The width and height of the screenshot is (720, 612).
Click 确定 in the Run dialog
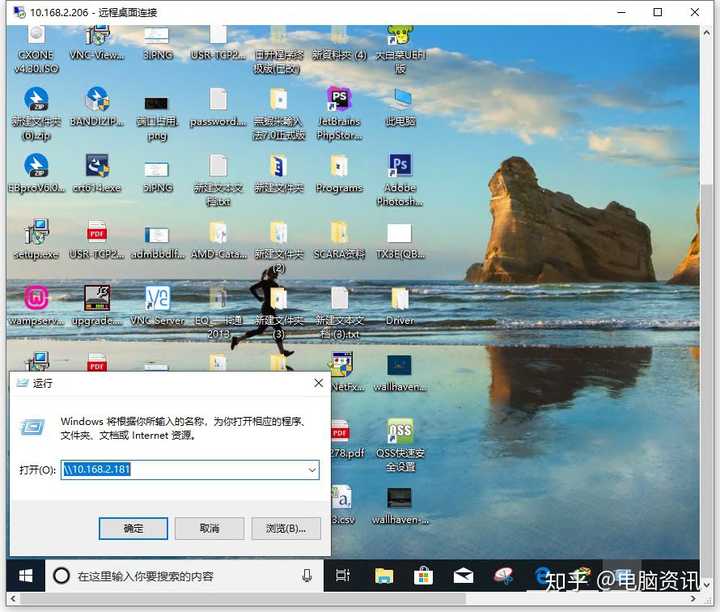[133, 528]
